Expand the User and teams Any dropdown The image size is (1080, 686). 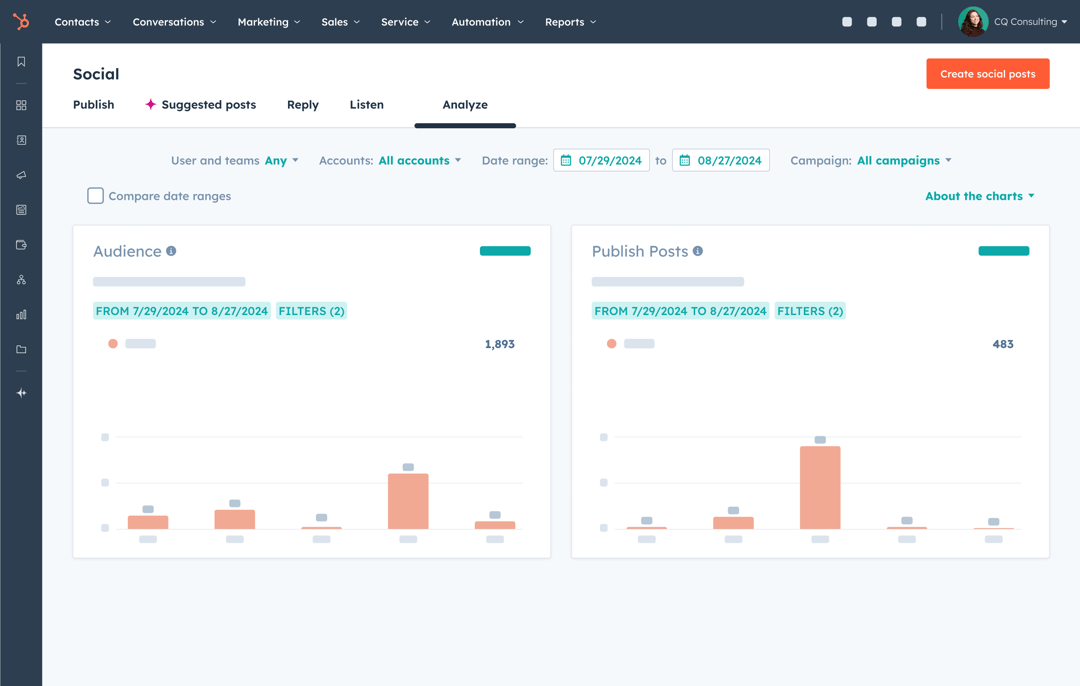click(x=281, y=160)
